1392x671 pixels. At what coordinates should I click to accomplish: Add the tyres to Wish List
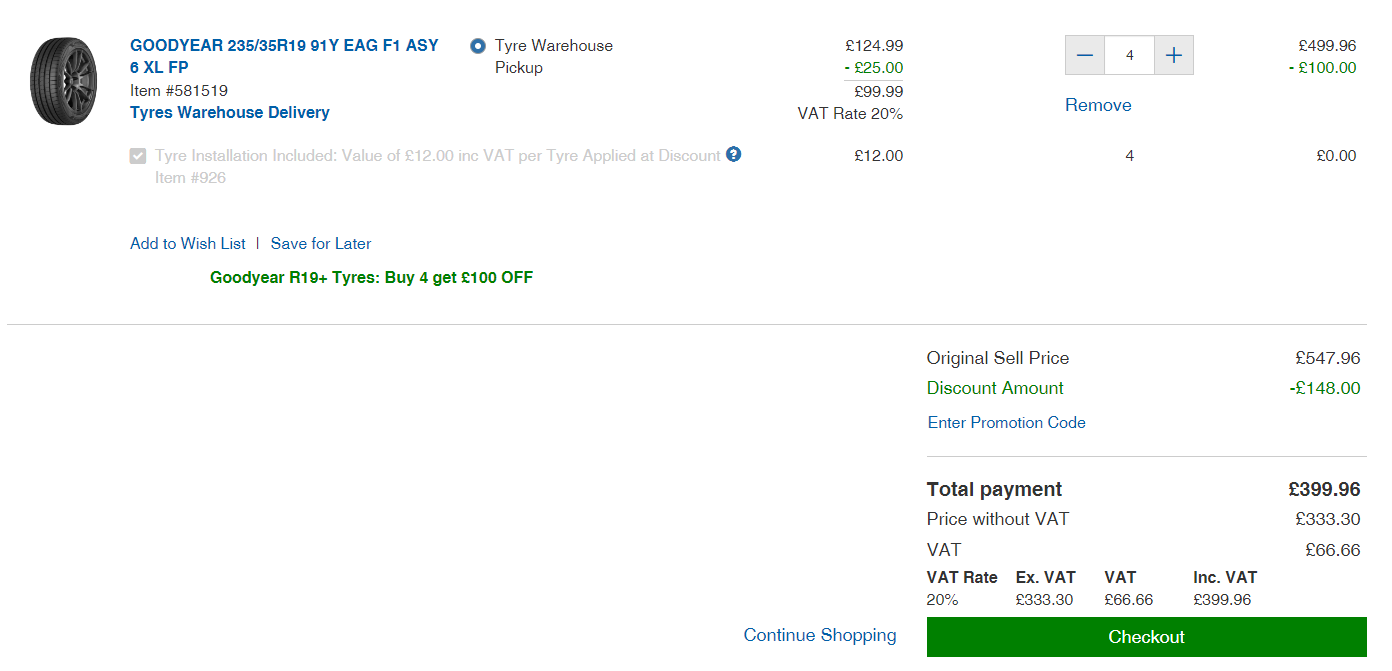coord(188,243)
